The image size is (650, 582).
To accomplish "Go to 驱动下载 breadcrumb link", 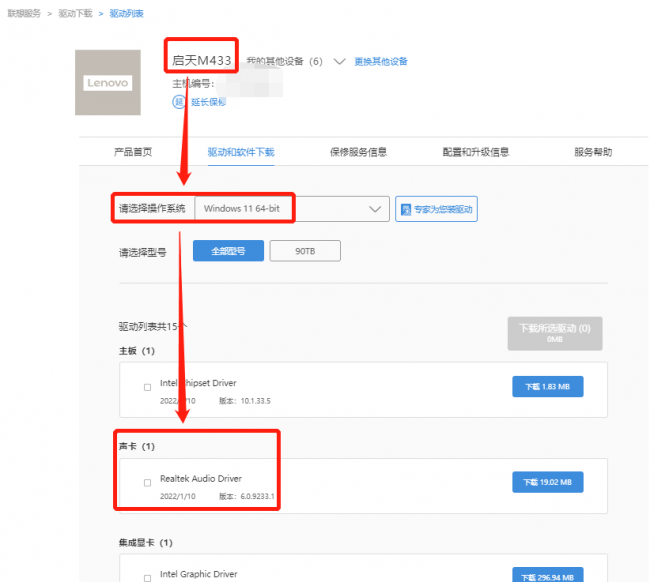I will point(75,14).
